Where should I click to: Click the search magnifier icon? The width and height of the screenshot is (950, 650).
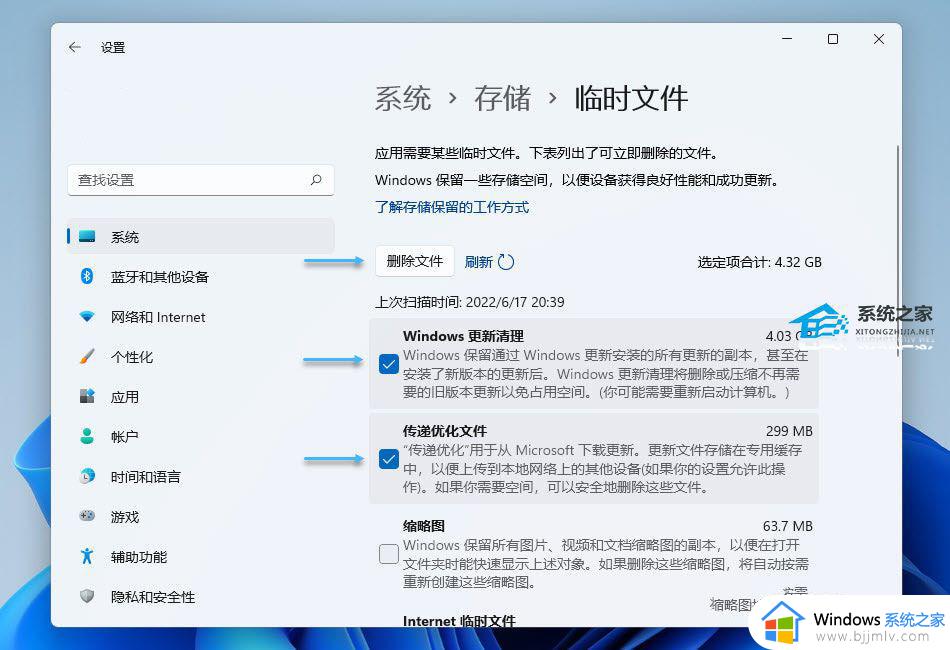[316, 180]
